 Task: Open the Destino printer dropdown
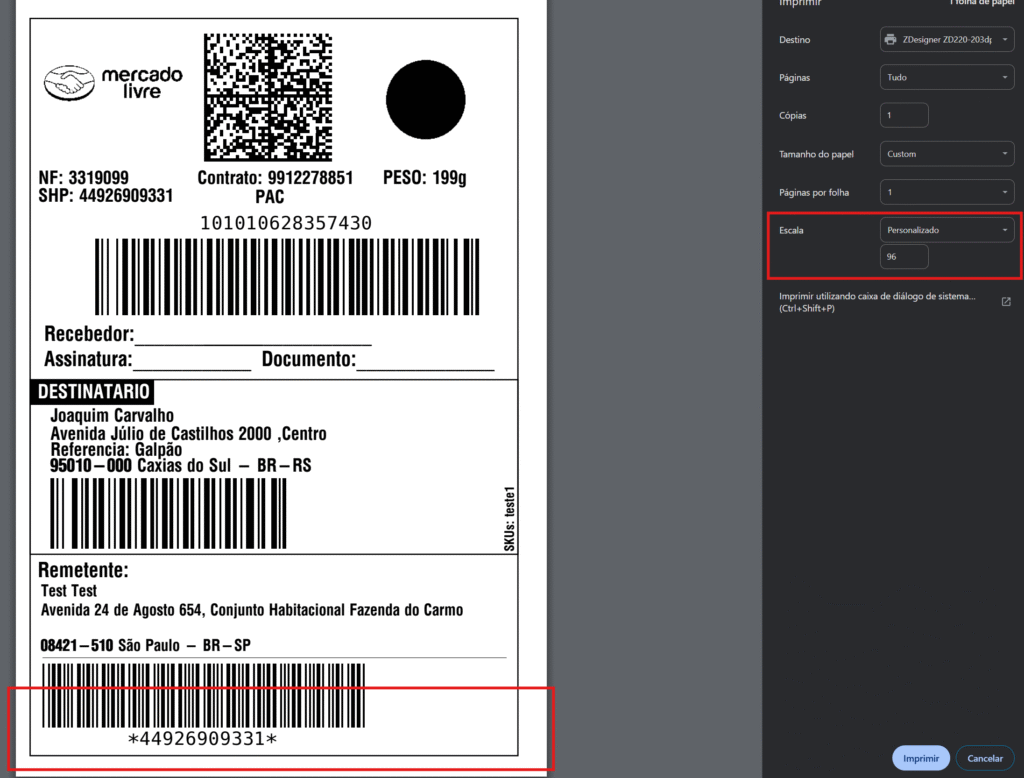[947, 40]
